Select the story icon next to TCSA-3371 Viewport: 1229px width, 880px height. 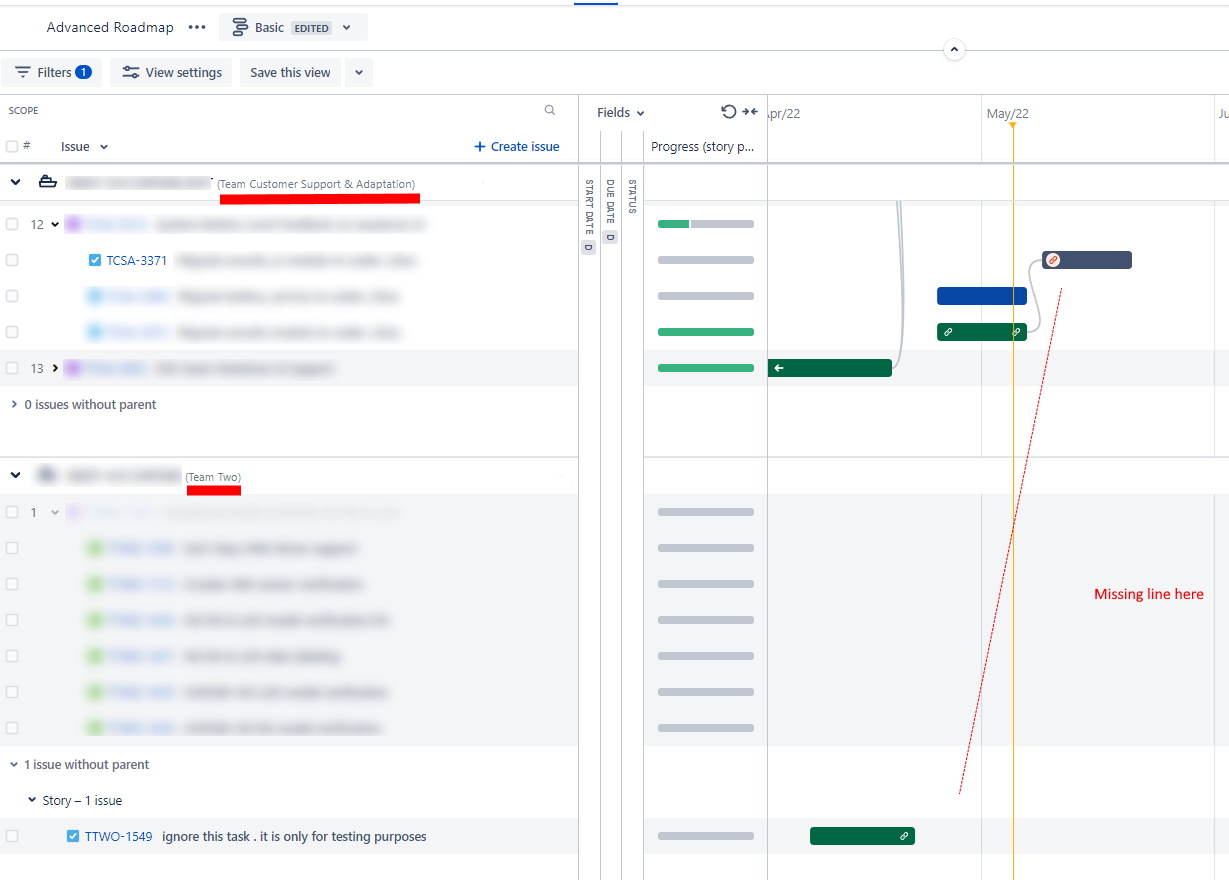93,260
